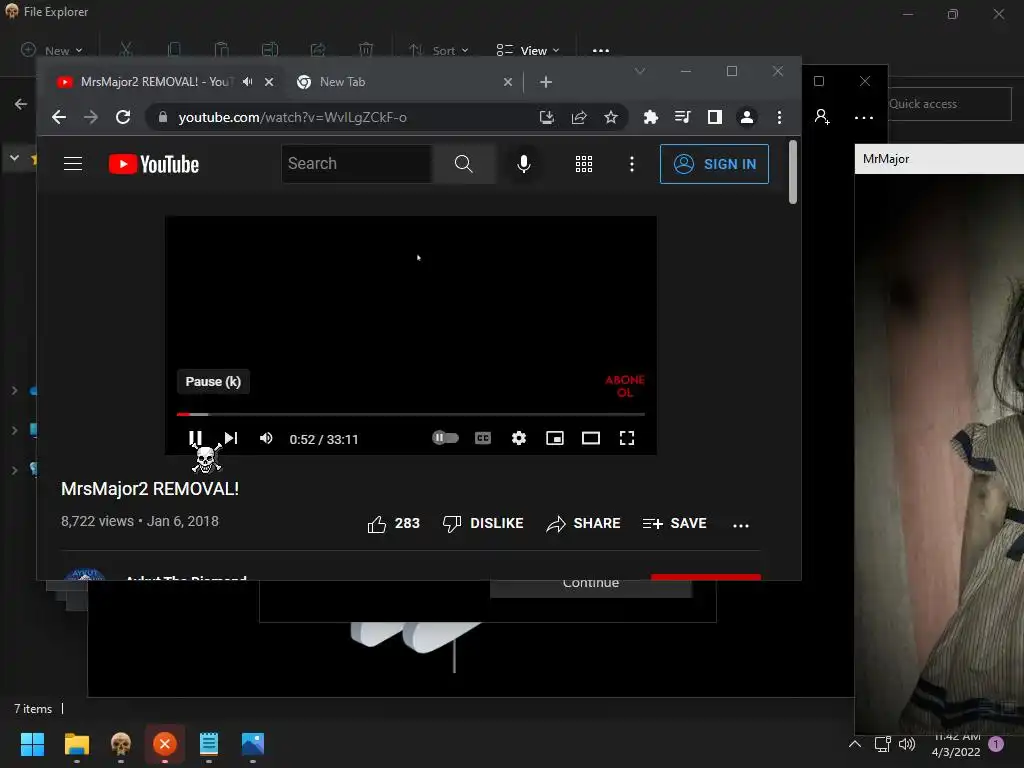This screenshot has width=1024, height=768.
Task: Open the New menu in File Explorer
Action: pos(52,50)
